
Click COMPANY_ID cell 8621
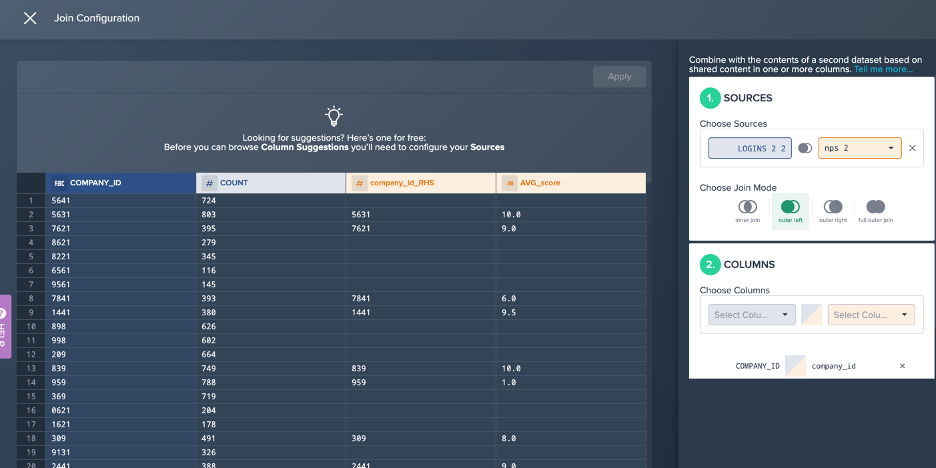pos(121,242)
